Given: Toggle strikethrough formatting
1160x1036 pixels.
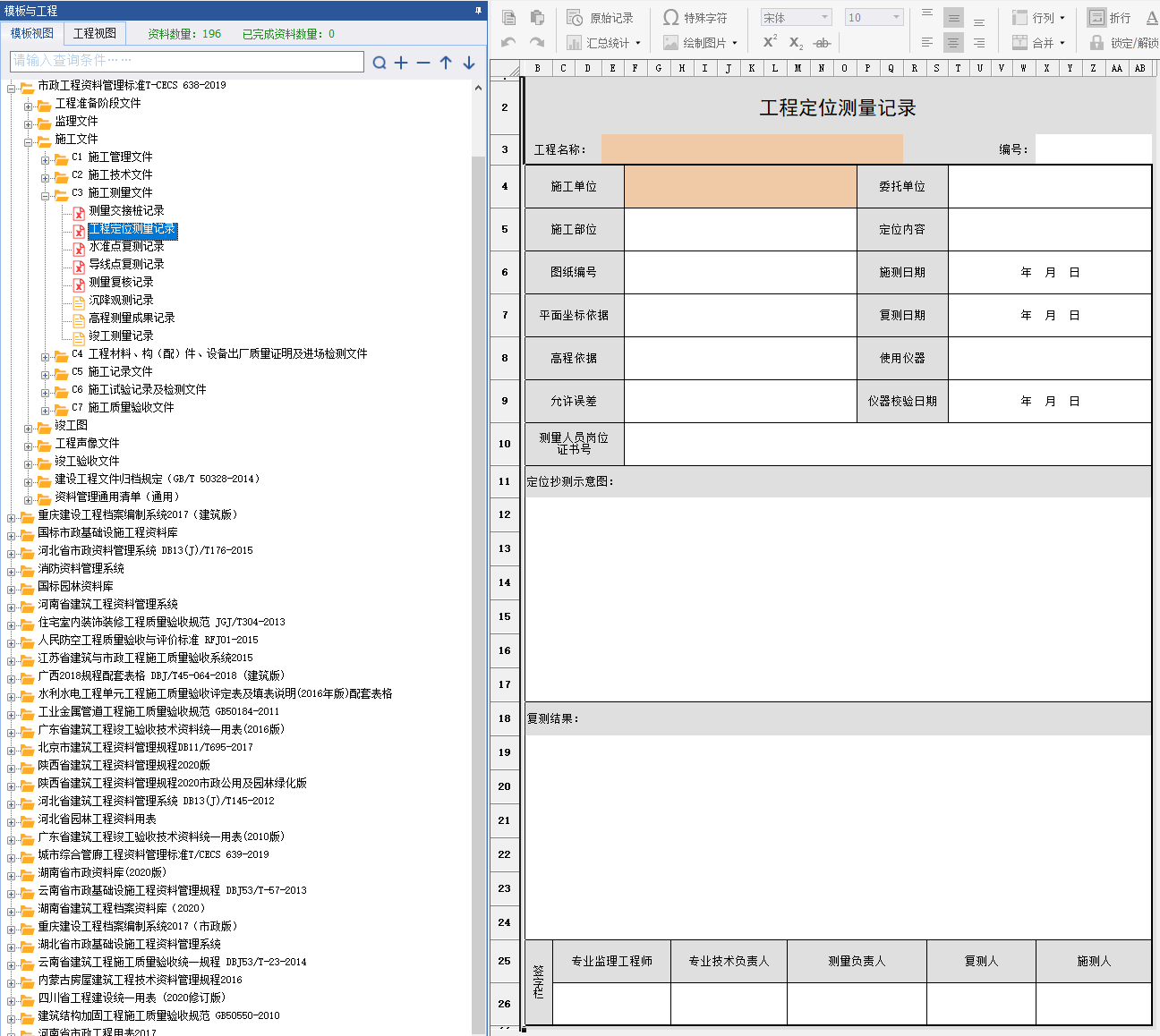Looking at the screenshot, I should click(x=822, y=42).
